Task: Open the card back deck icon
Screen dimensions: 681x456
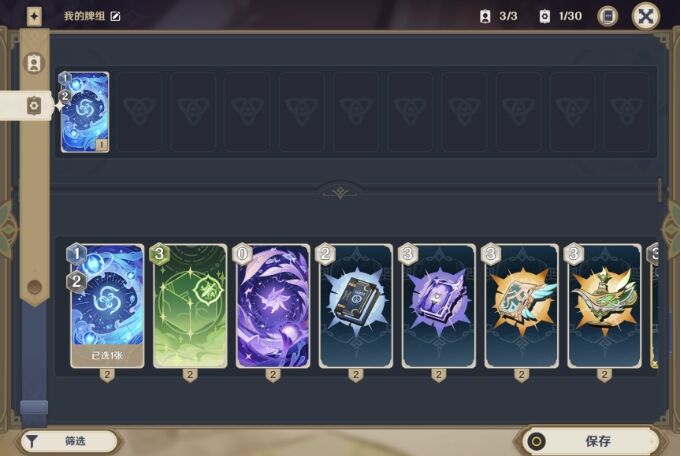Action: pos(608,17)
